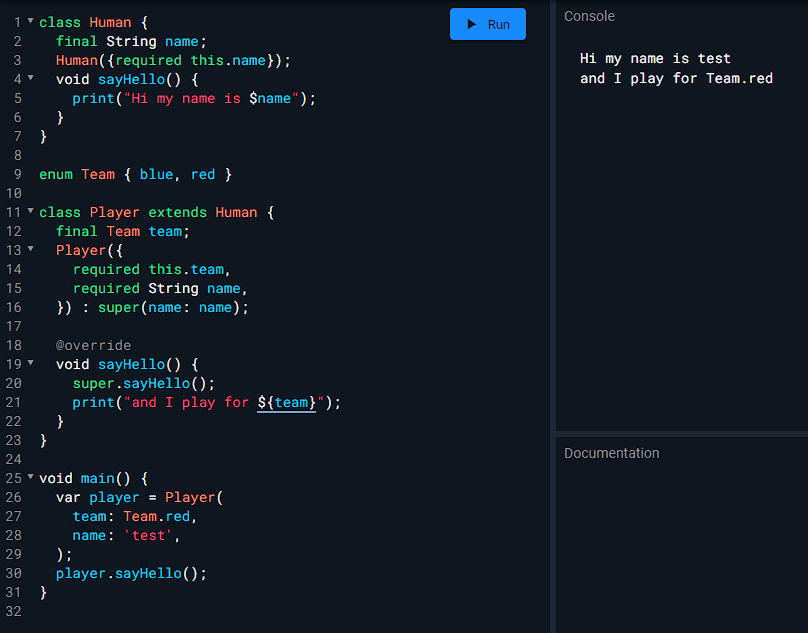Image resolution: width=808 pixels, height=633 pixels.
Task: Click the enum Team name on line 9
Action: click(x=98, y=174)
